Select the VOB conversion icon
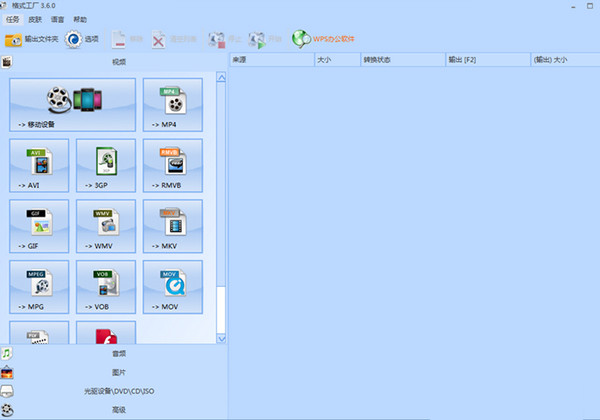Screen dimensions: 600x420 click(106, 287)
